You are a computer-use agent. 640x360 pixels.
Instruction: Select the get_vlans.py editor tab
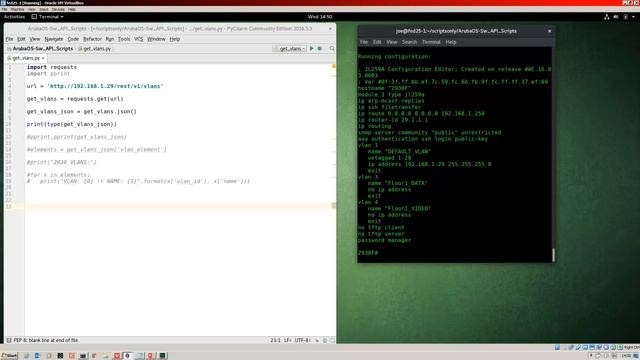[26, 58]
